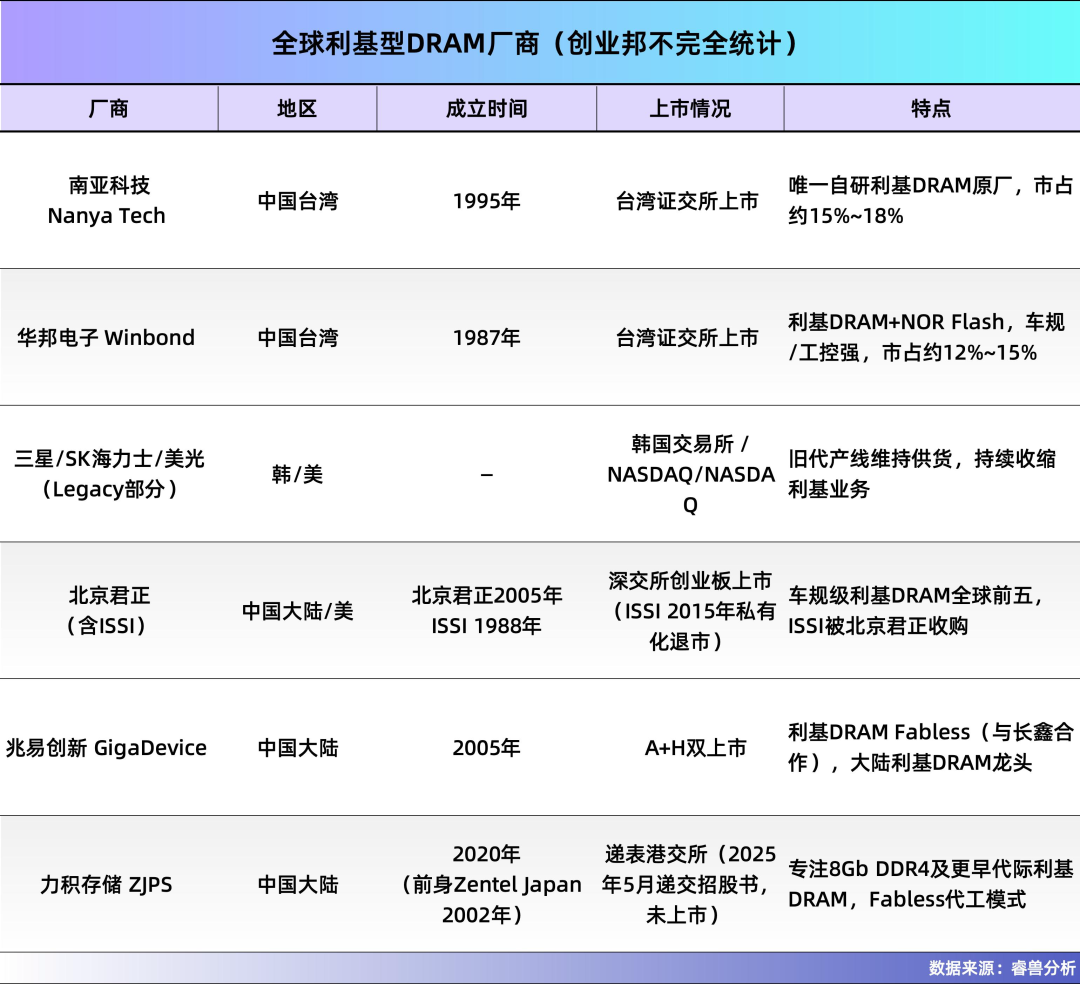Click the A+H双上市 cell
The image size is (1080, 984).
[696, 748]
